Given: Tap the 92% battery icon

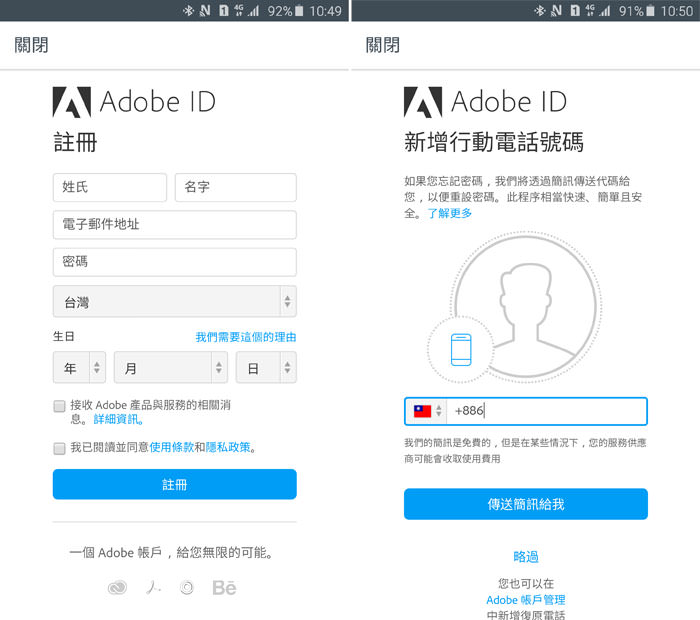Looking at the screenshot, I should [x=299, y=11].
